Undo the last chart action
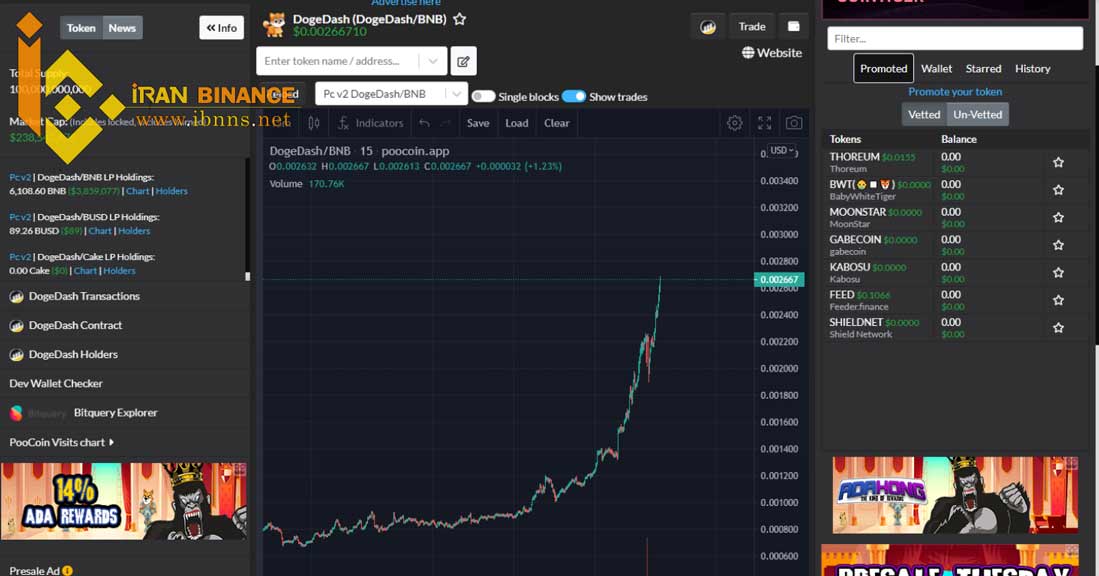Viewport: 1099px width, 576px height. click(424, 123)
